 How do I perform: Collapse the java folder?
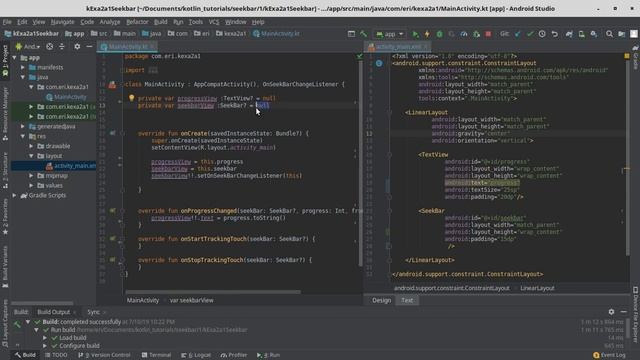pyautogui.click(x=23, y=77)
